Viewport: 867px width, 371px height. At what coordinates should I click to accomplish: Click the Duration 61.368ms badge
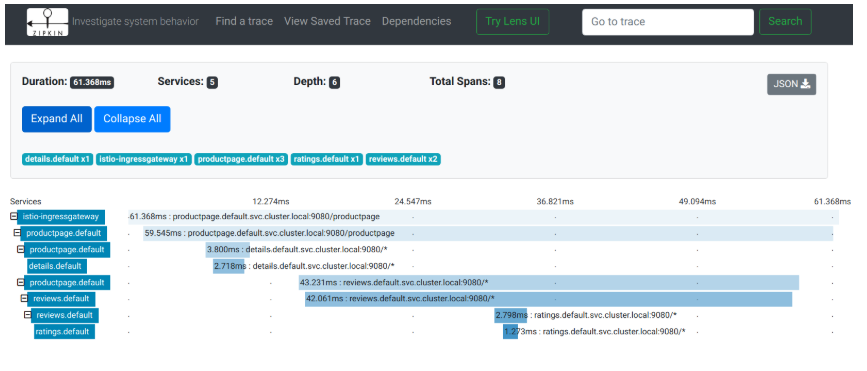[92, 82]
